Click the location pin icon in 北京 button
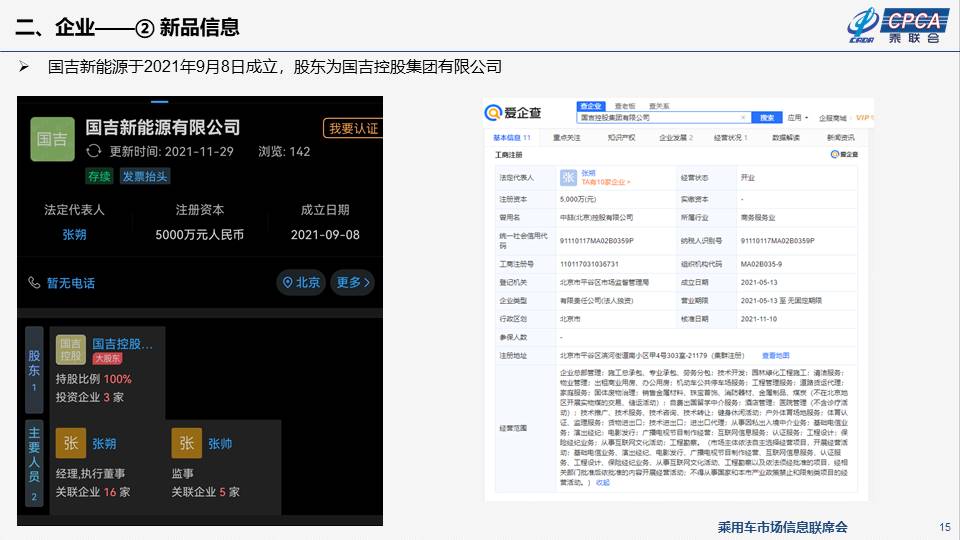Screen dimensions: 960x540 (287, 282)
